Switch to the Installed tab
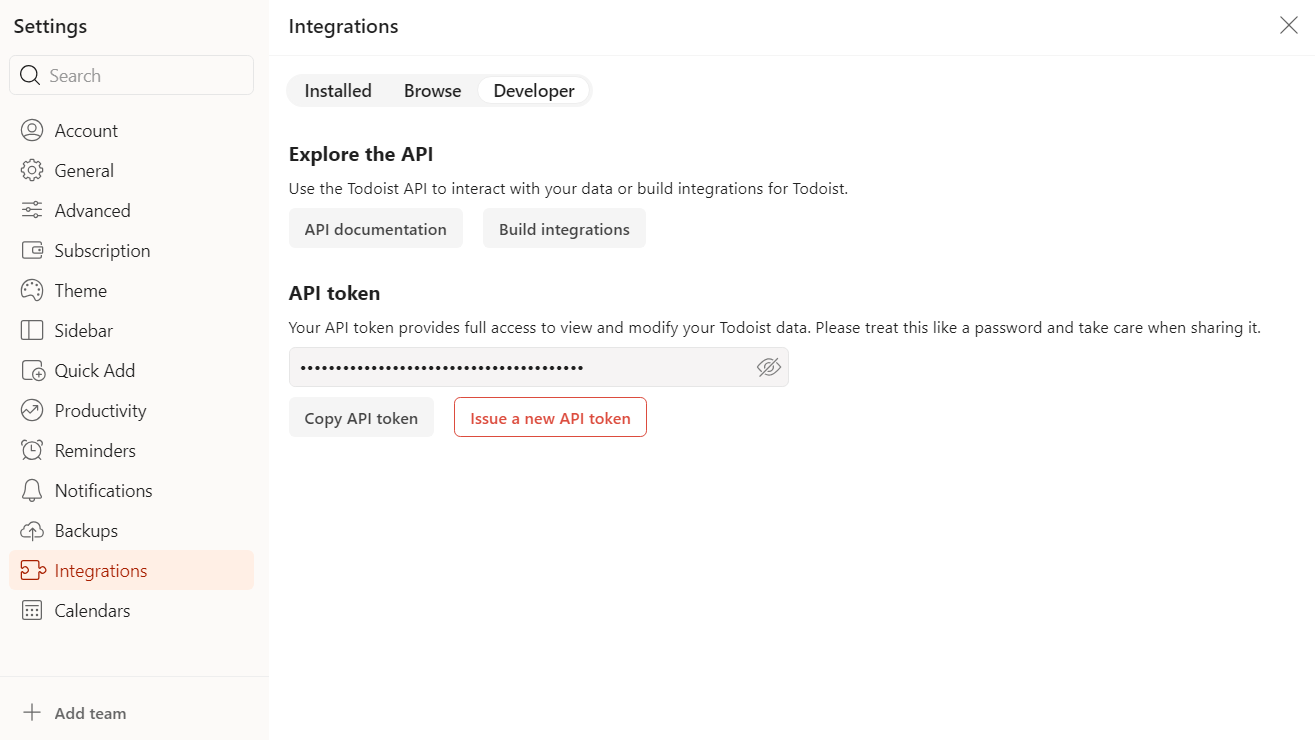Screen dimensions: 1315x740 (x=337, y=90)
